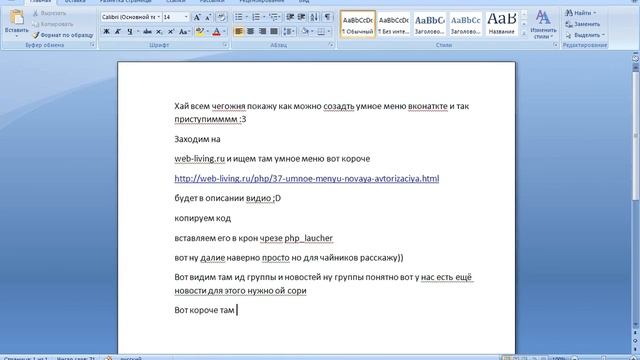
Task: Open the font color dropdown arrow
Action: [224, 31]
